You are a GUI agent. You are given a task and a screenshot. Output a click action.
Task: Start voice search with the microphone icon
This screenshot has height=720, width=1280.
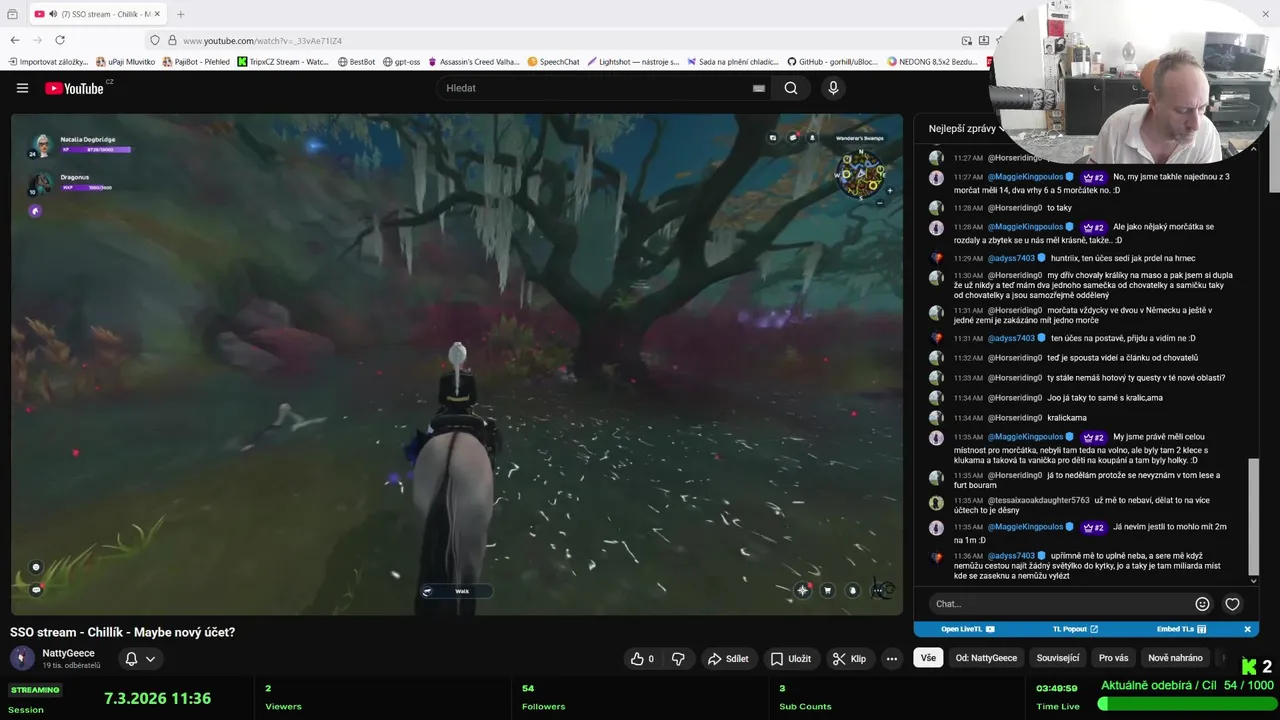pyautogui.click(x=833, y=88)
